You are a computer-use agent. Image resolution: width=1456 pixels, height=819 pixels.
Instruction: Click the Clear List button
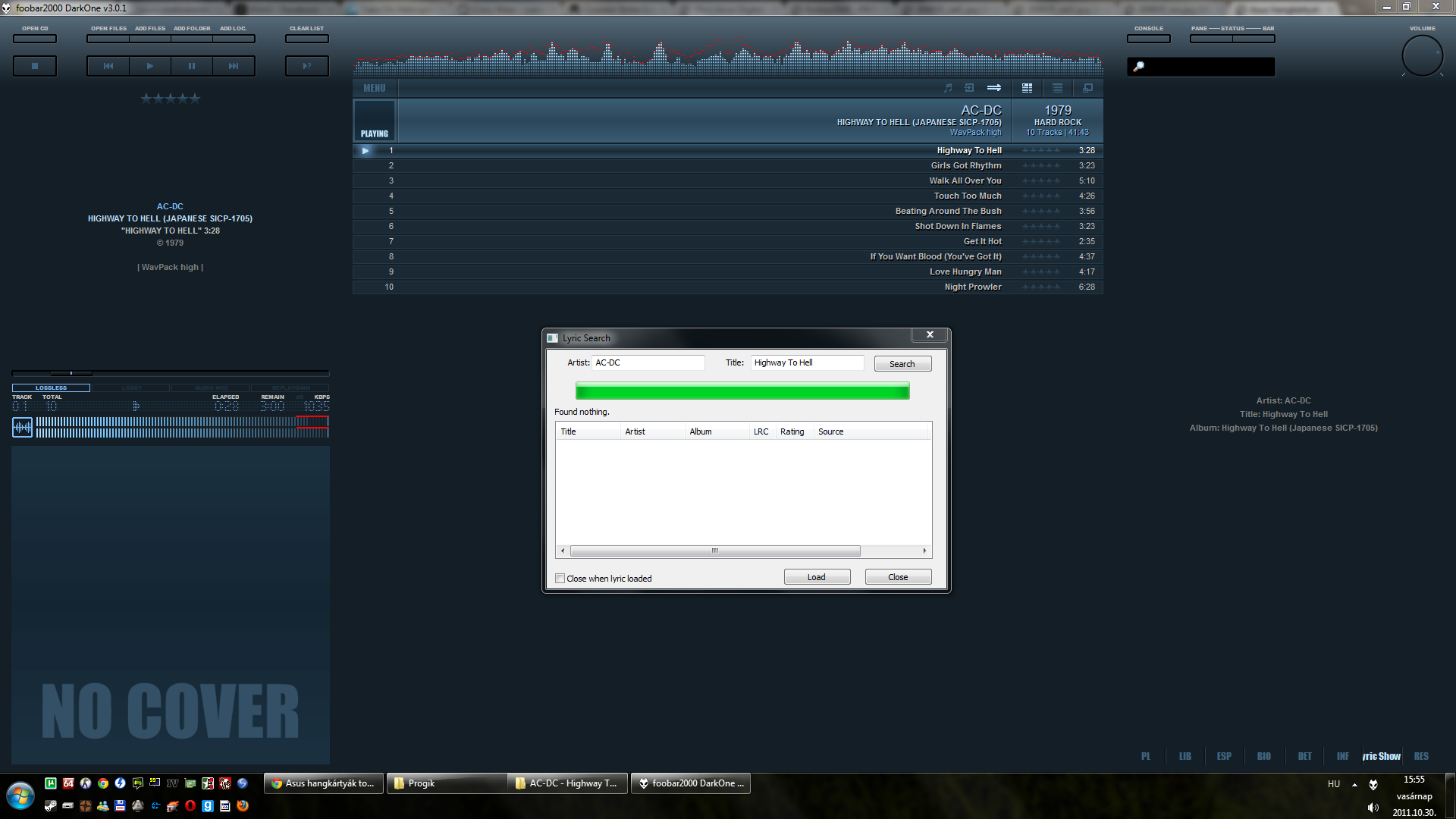coord(307,39)
